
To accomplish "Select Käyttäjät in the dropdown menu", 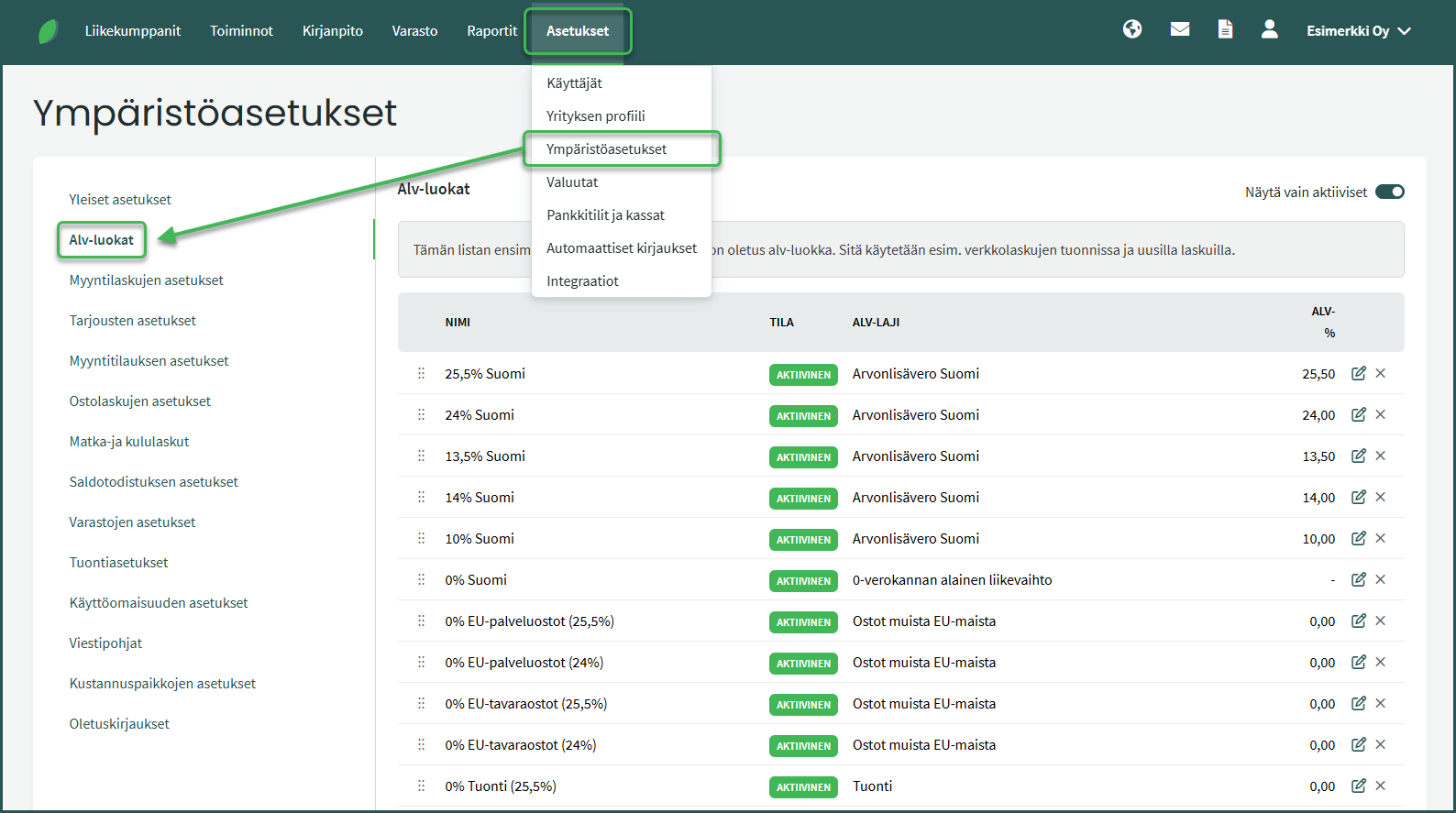I will [574, 83].
